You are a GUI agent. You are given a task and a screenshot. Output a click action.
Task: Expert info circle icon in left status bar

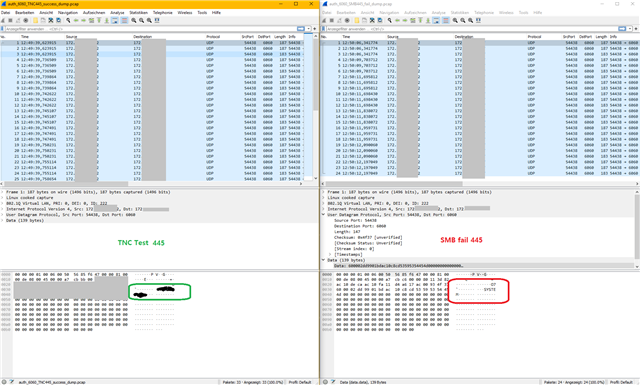point(4,382)
